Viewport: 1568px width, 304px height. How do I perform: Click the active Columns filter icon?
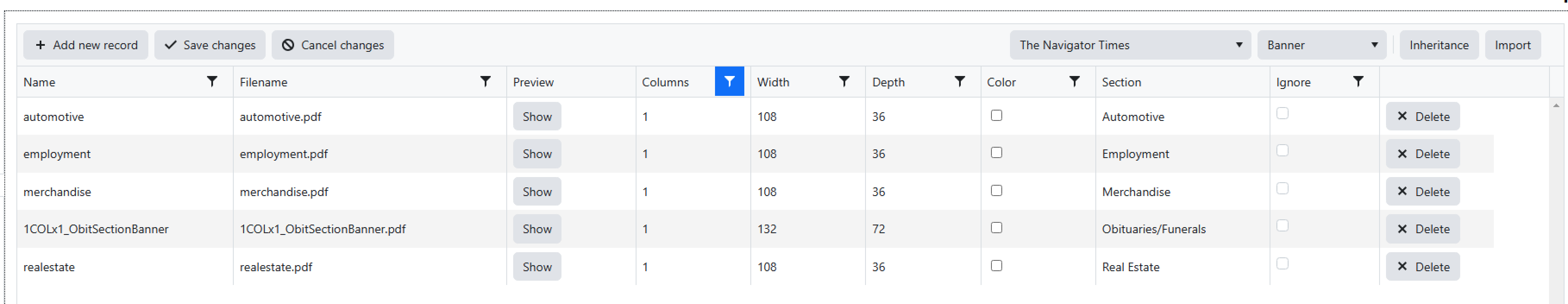[x=729, y=82]
